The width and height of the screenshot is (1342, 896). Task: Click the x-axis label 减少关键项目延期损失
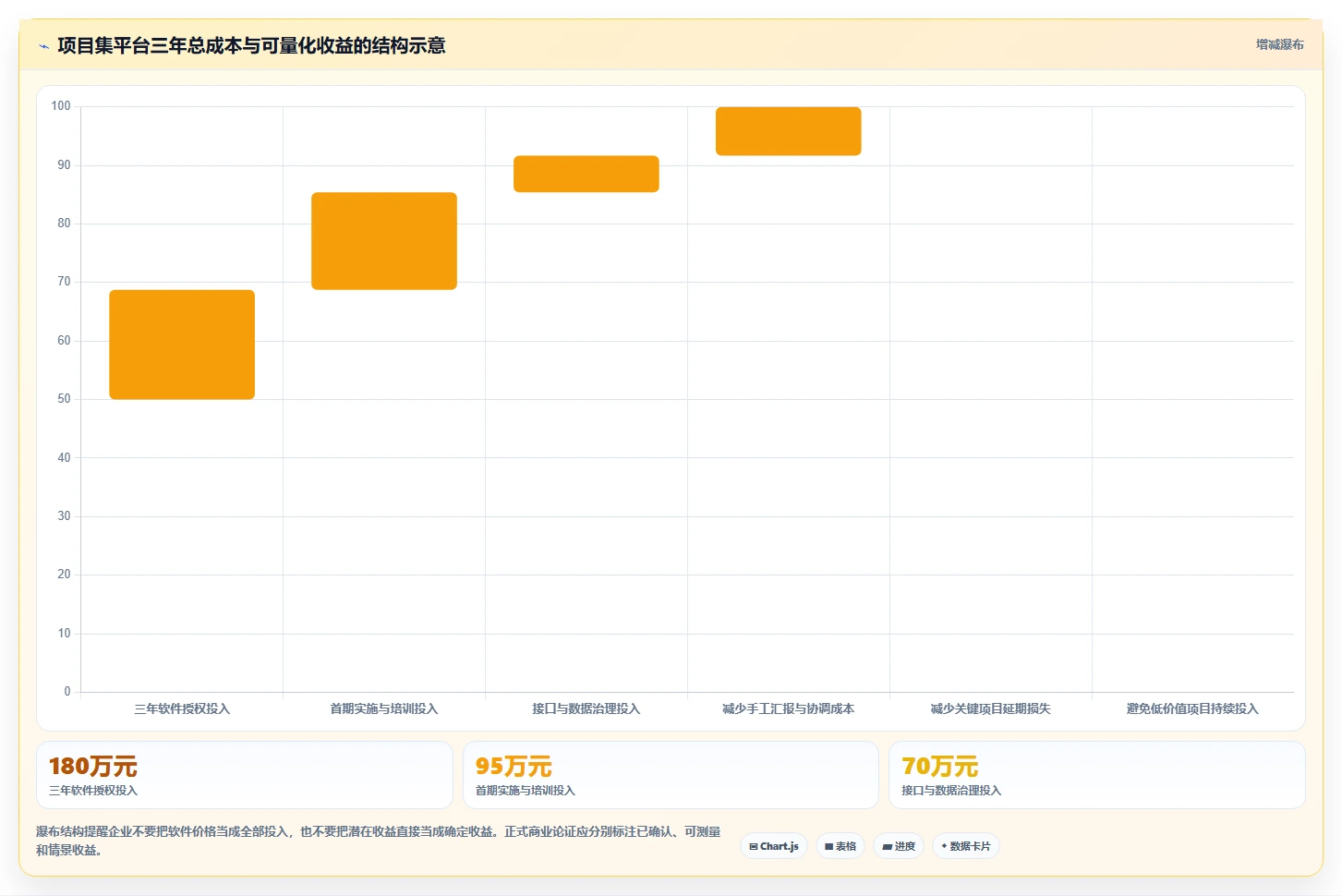pyautogui.click(x=991, y=708)
